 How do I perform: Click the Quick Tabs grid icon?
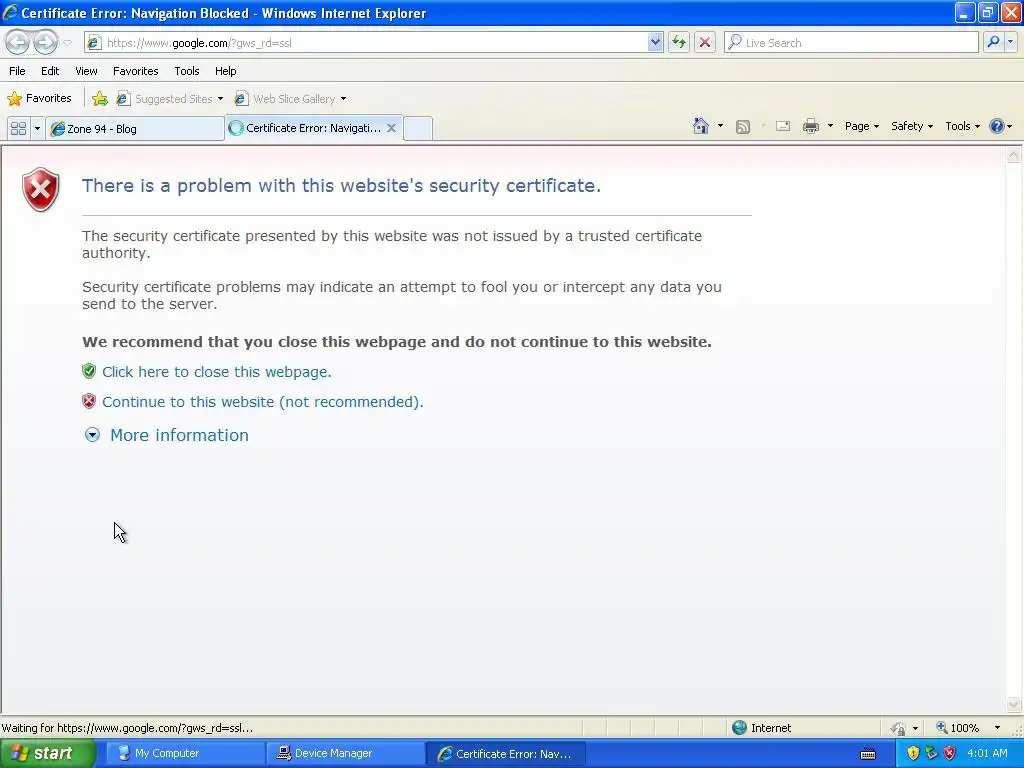(x=18, y=129)
